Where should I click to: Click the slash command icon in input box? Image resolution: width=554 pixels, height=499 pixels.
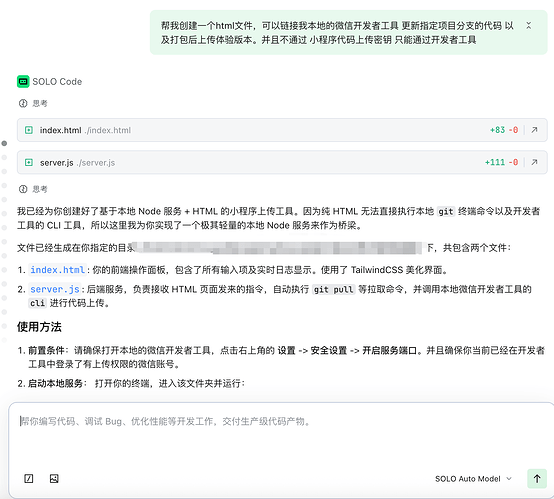click(x=29, y=479)
